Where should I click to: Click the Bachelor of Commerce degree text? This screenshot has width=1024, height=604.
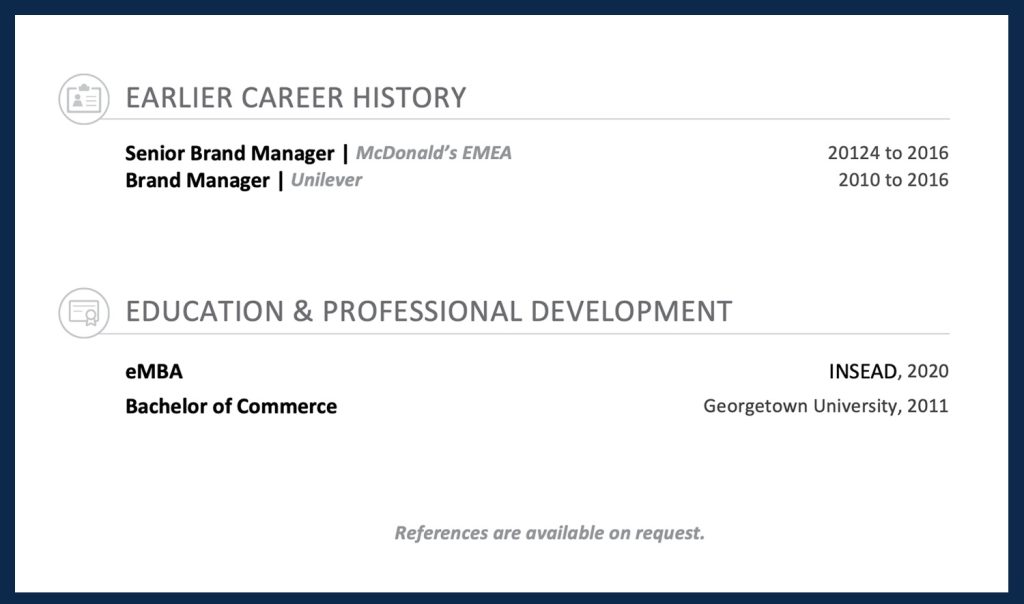click(x=231, y=406)
